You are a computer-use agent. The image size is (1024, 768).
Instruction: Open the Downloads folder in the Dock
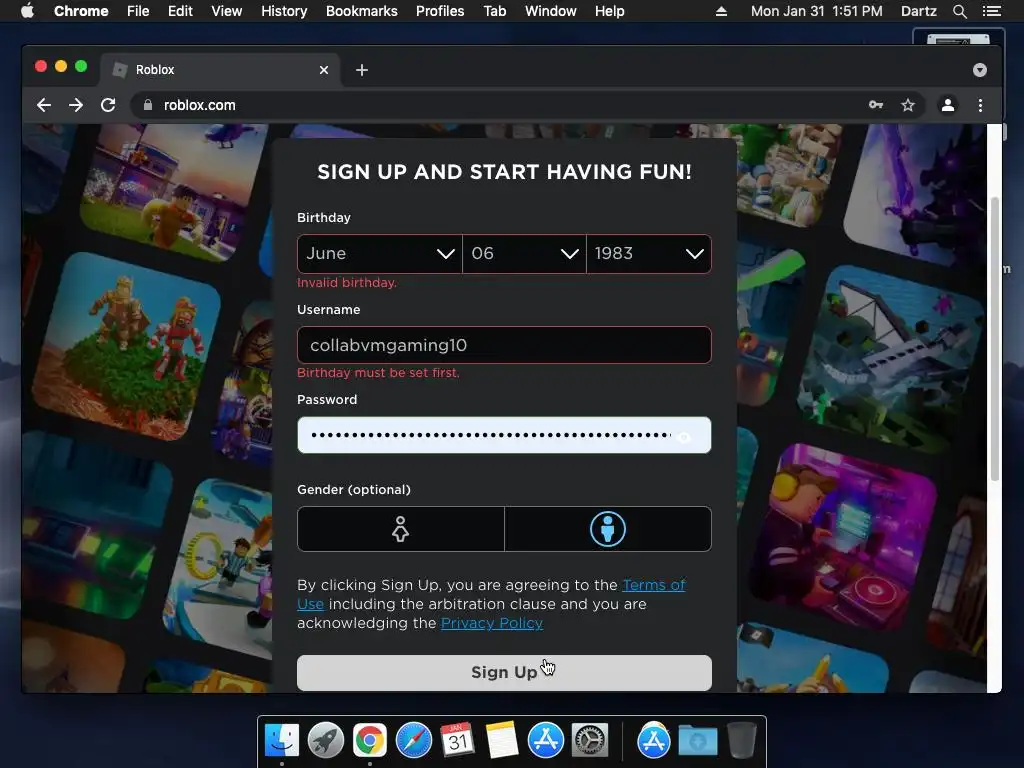(x=697, y=741)
